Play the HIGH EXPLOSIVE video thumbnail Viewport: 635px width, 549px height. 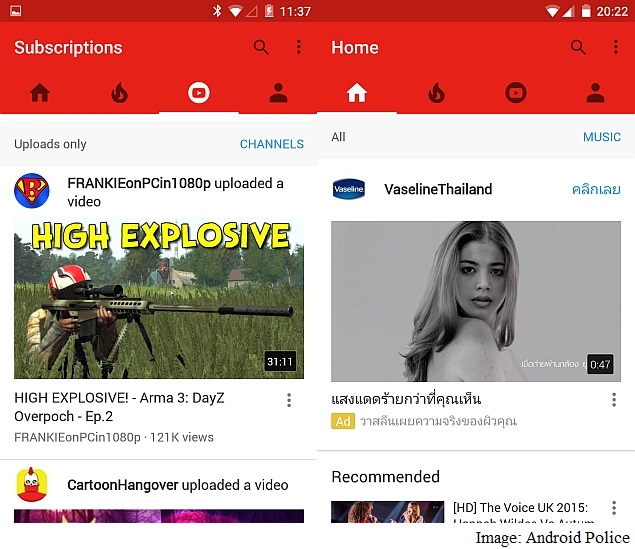pos(159,299)
